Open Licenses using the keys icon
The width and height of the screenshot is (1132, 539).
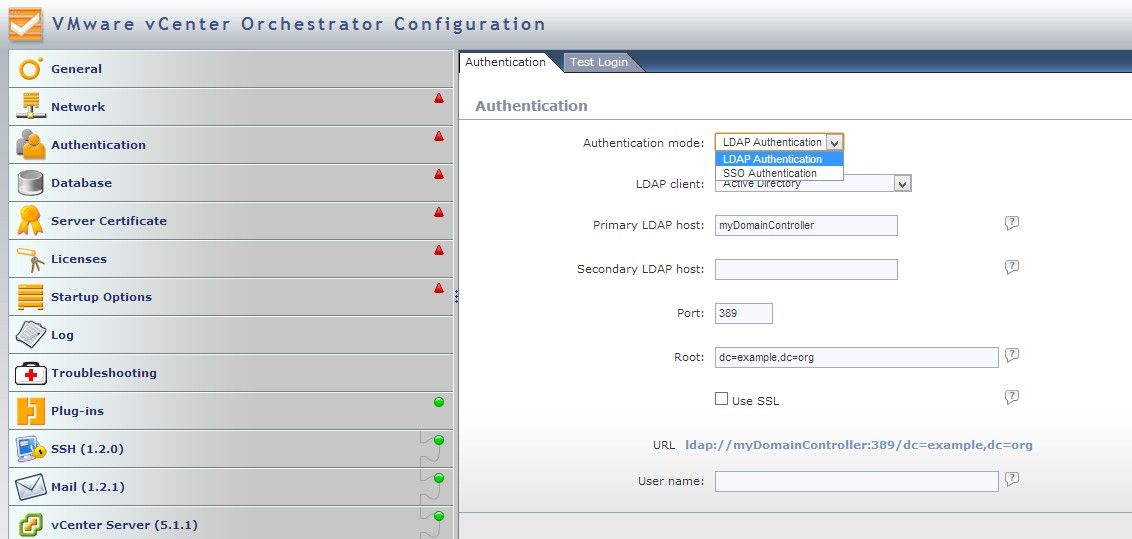(x=31, y=259)
